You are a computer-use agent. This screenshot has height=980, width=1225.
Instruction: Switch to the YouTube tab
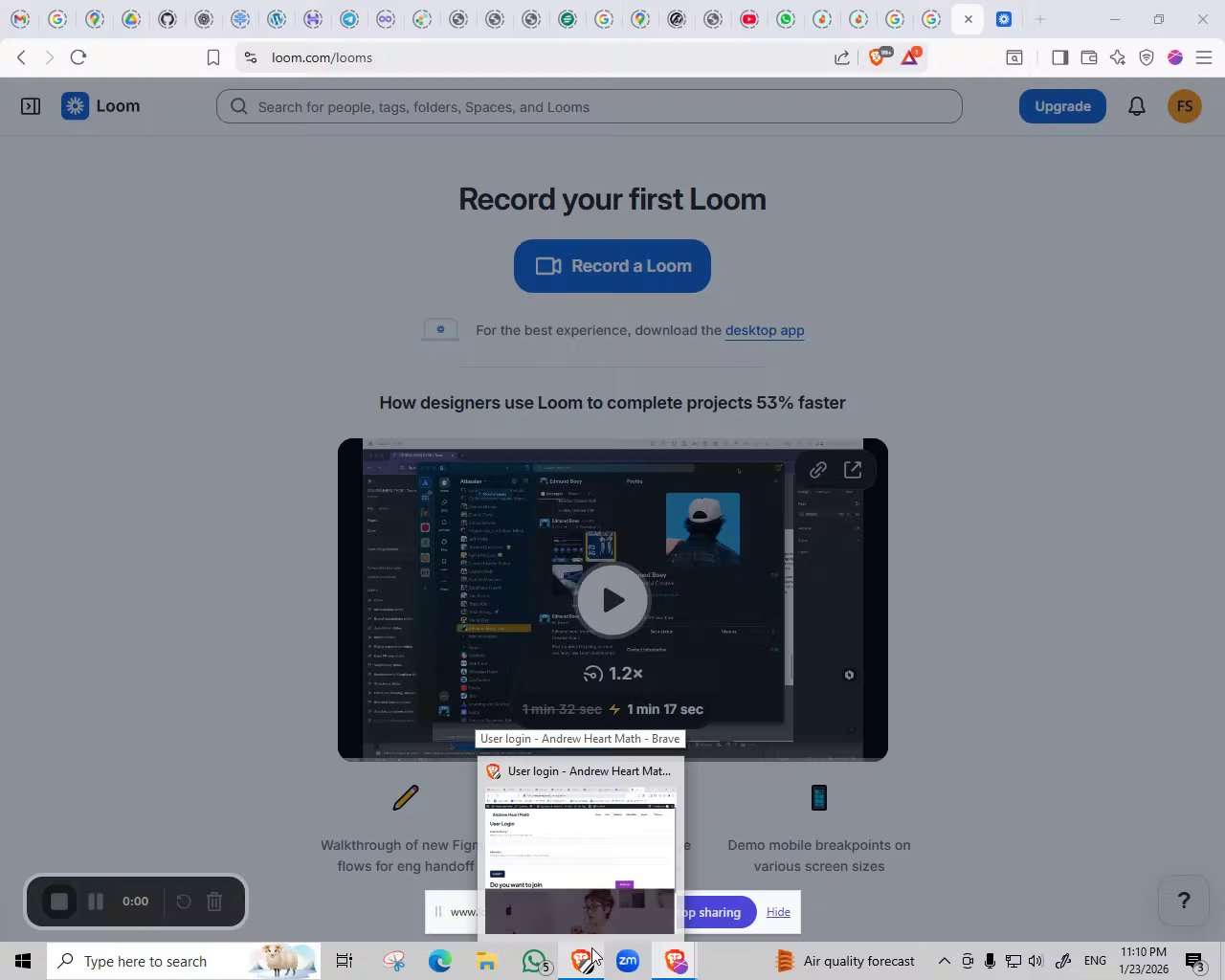point(749,19)
